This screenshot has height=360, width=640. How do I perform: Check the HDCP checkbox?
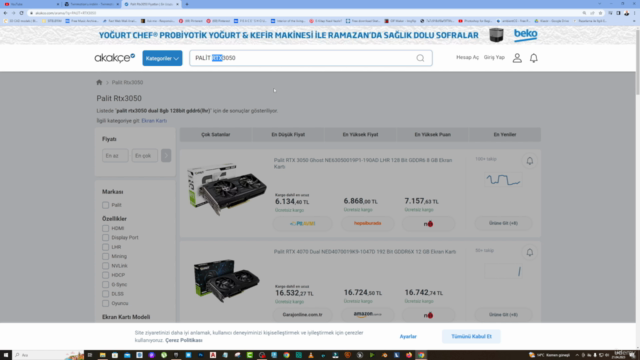pyautogui.click(x=105, y=275)
